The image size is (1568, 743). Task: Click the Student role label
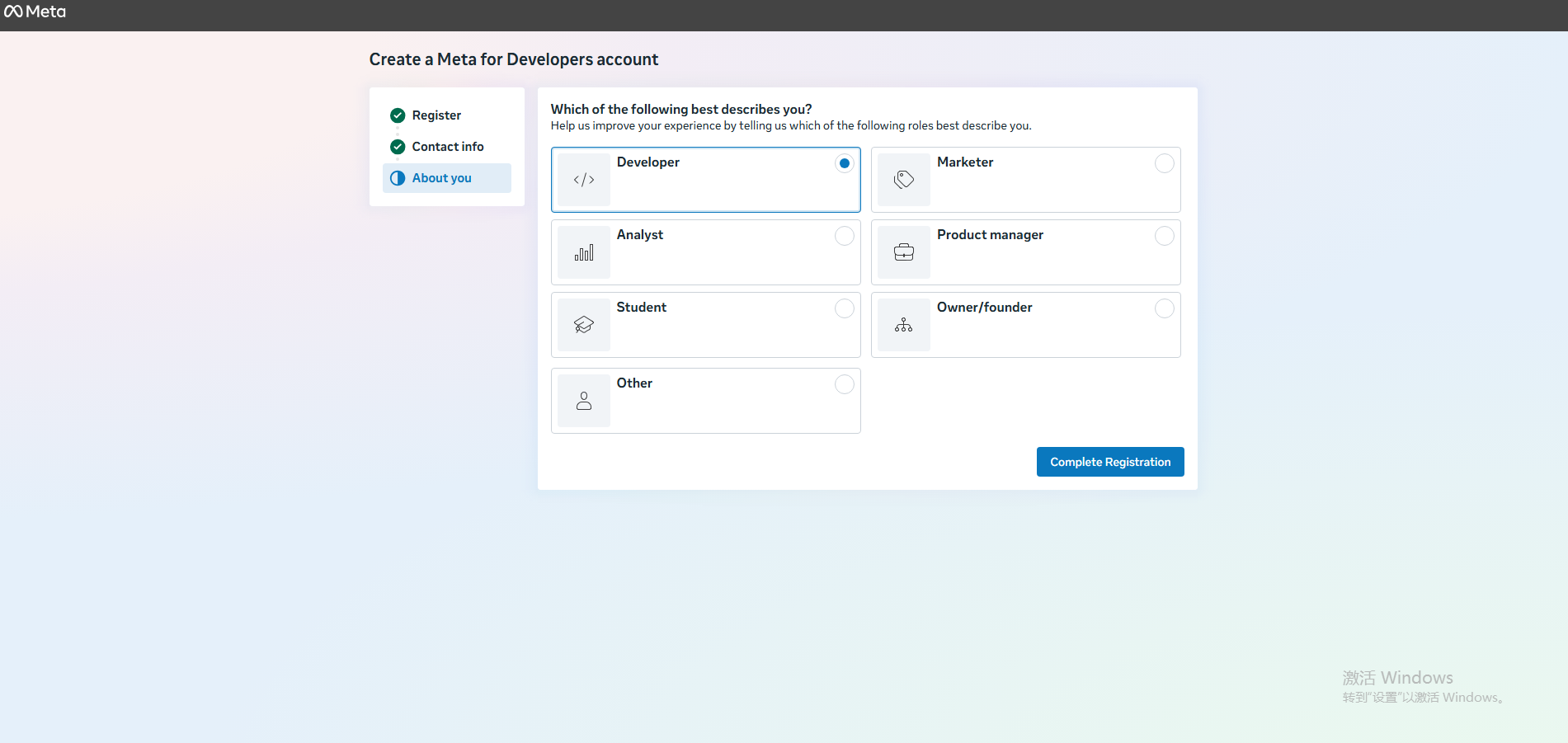[x=642, y=308]
